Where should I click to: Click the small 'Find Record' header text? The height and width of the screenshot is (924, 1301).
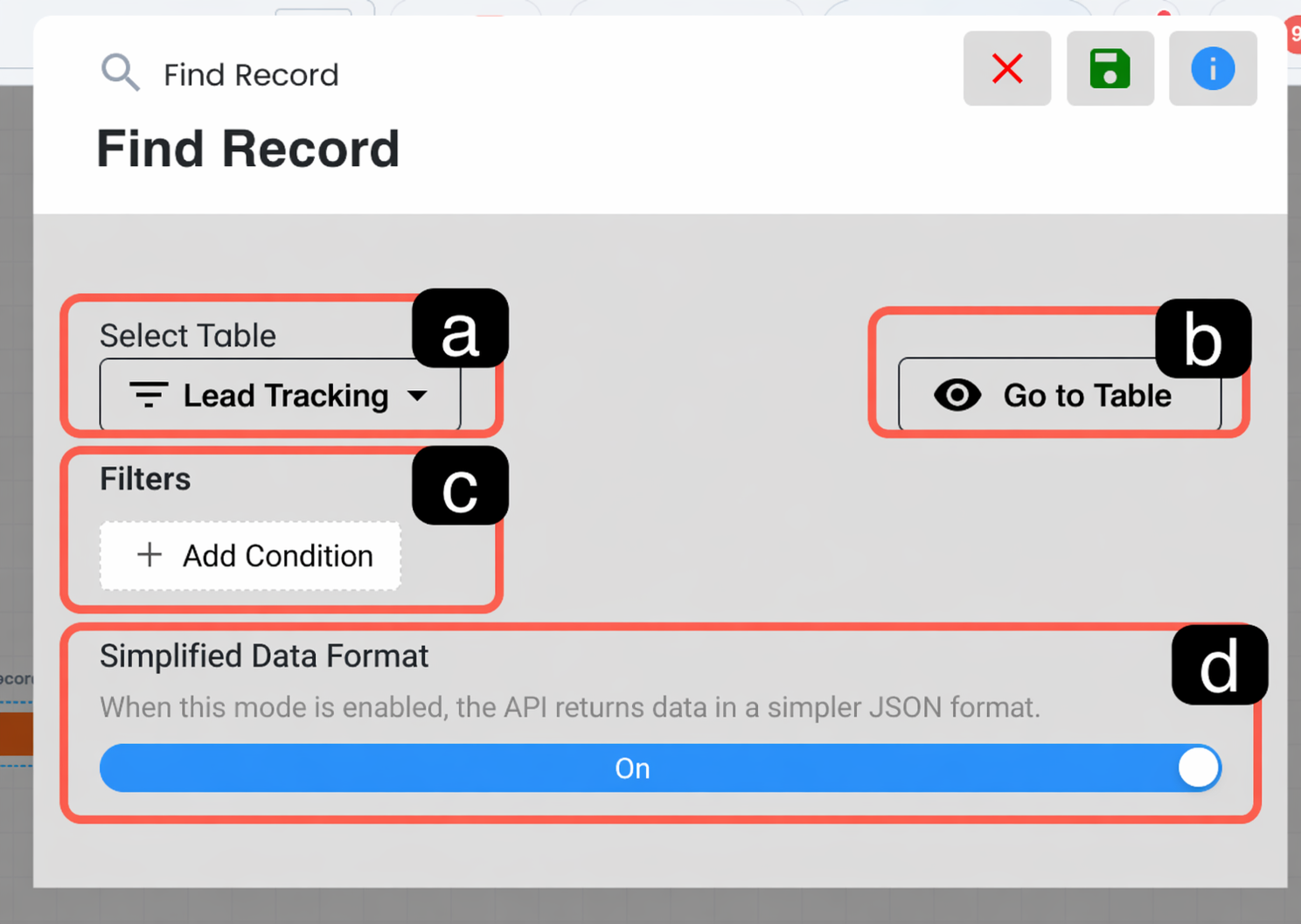(251, 75)
